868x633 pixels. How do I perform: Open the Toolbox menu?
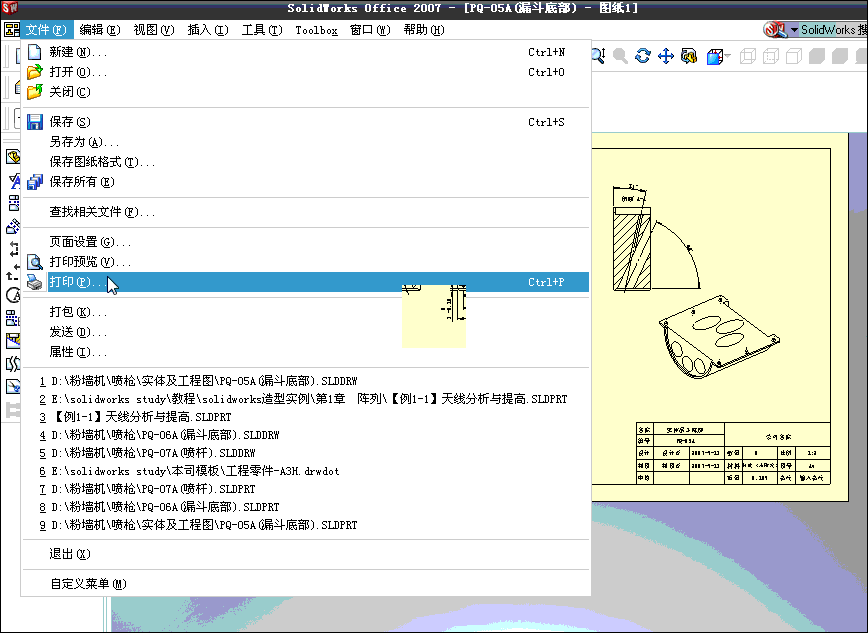316,30
